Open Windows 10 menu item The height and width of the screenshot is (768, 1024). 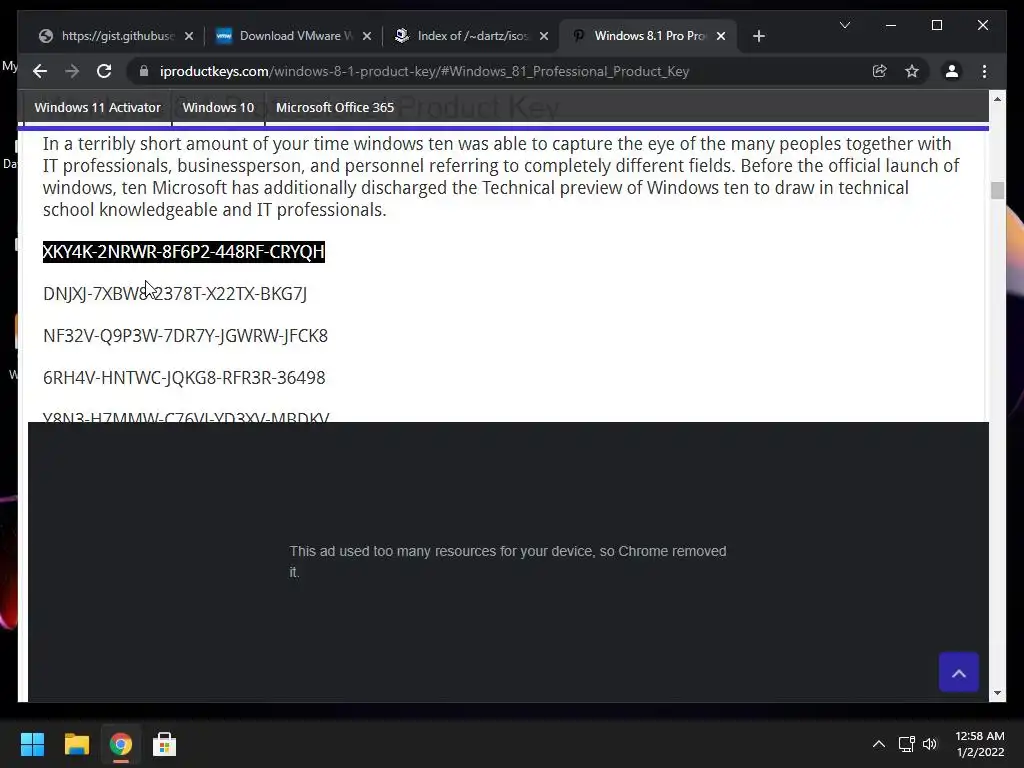218,108
